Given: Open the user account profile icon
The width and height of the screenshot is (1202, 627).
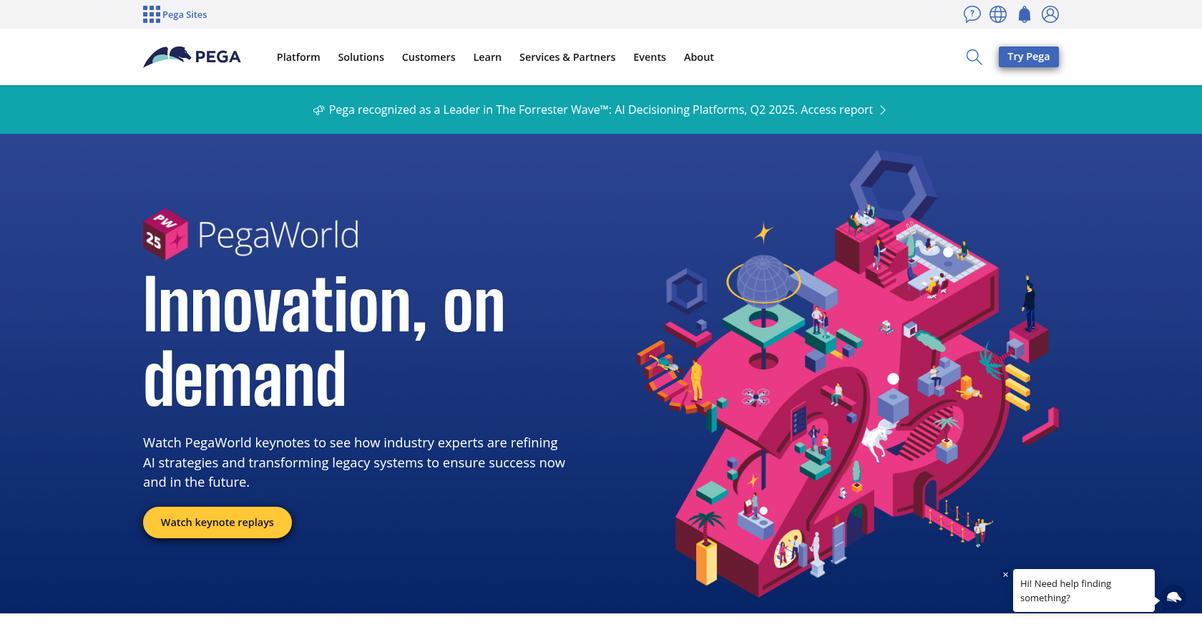Looking at the screenshot, I should (x=1050, y=14).
